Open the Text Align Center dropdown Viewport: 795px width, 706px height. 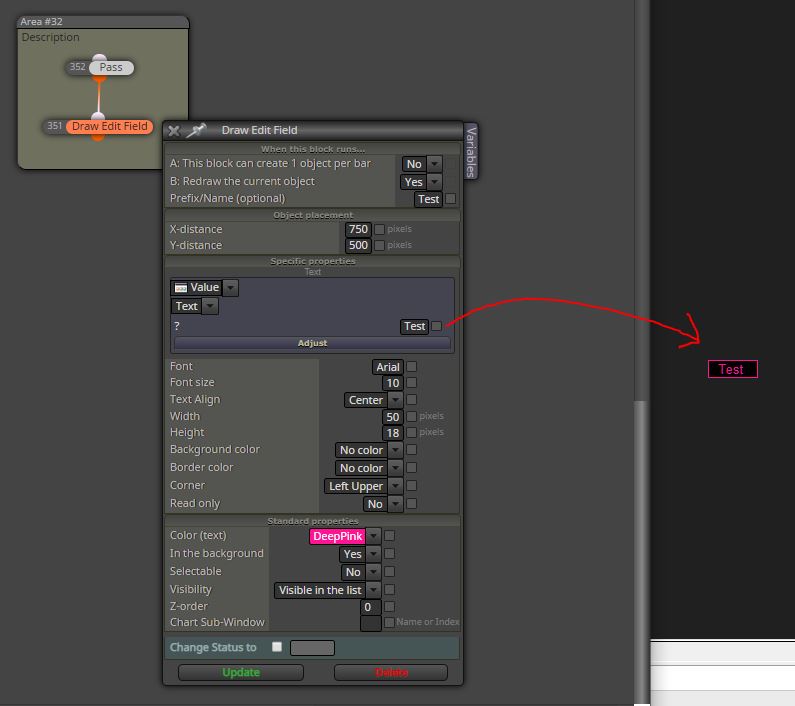pyautogui.click(x=396, y=400)
